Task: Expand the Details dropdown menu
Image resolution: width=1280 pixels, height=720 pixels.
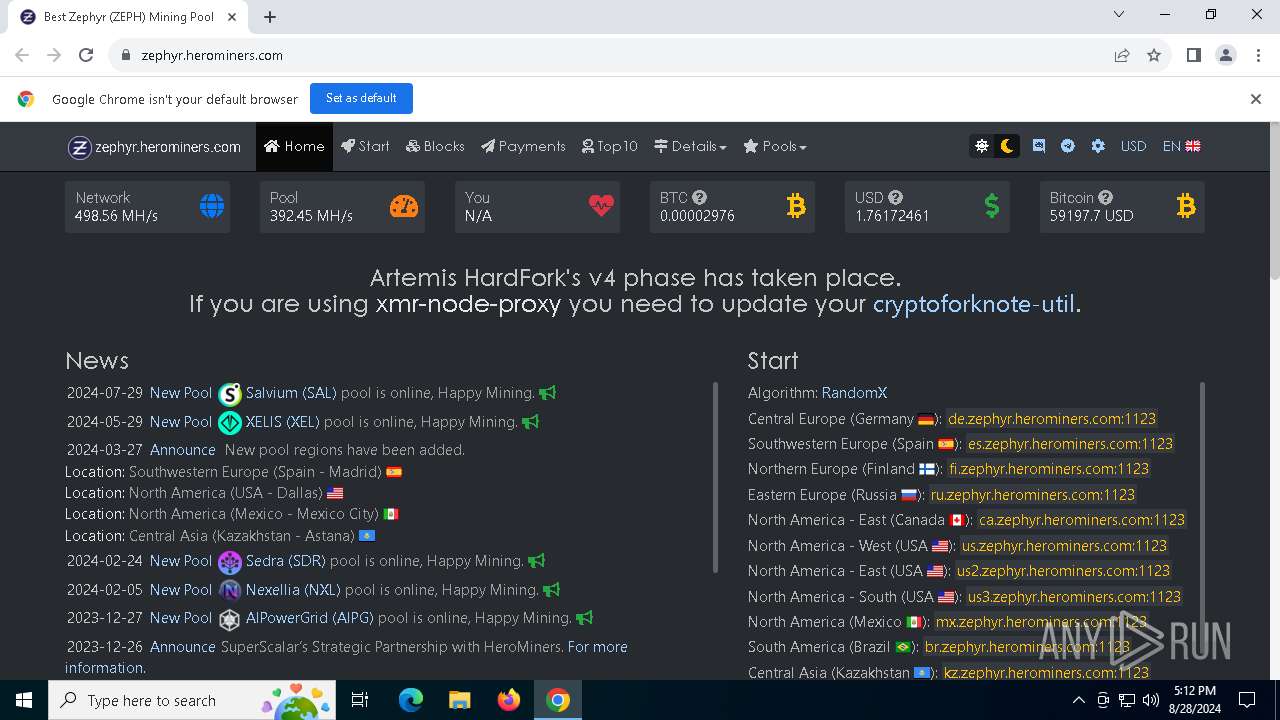Action: point(690,146)
